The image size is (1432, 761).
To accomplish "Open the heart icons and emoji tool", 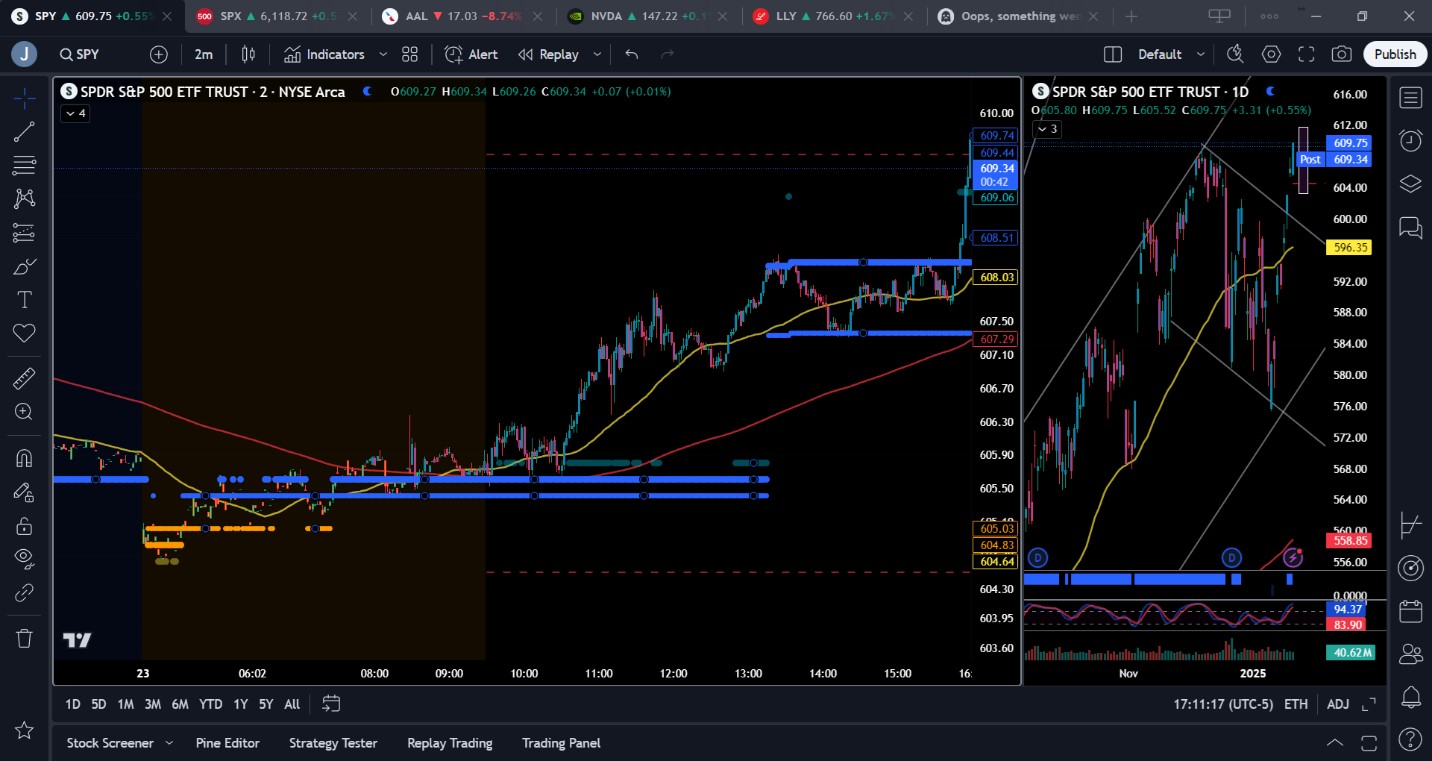I will click(25, 334).
